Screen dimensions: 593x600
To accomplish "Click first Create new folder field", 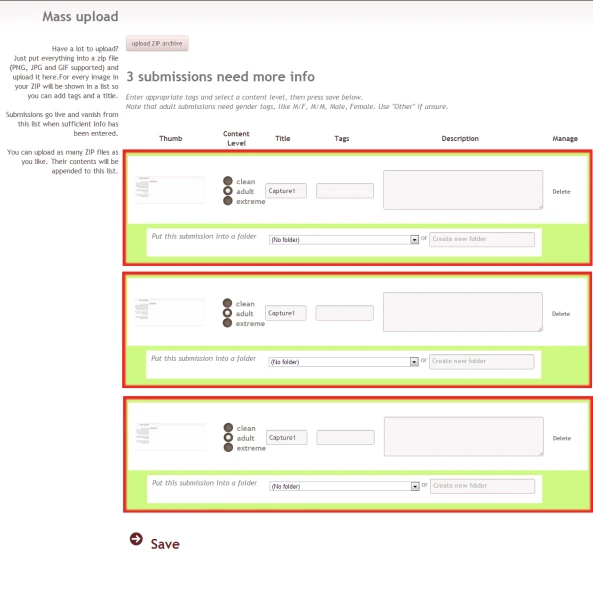I will 482,239.
